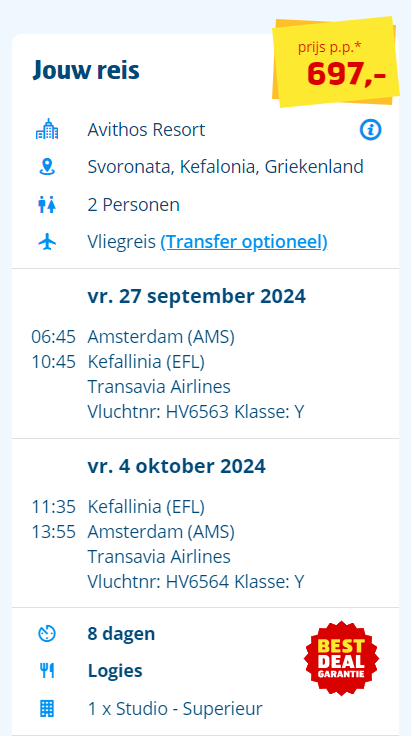Screen dimensions: 411x736
Task: Open the Transfer optioneel link
Action: (x=244, y=242)
